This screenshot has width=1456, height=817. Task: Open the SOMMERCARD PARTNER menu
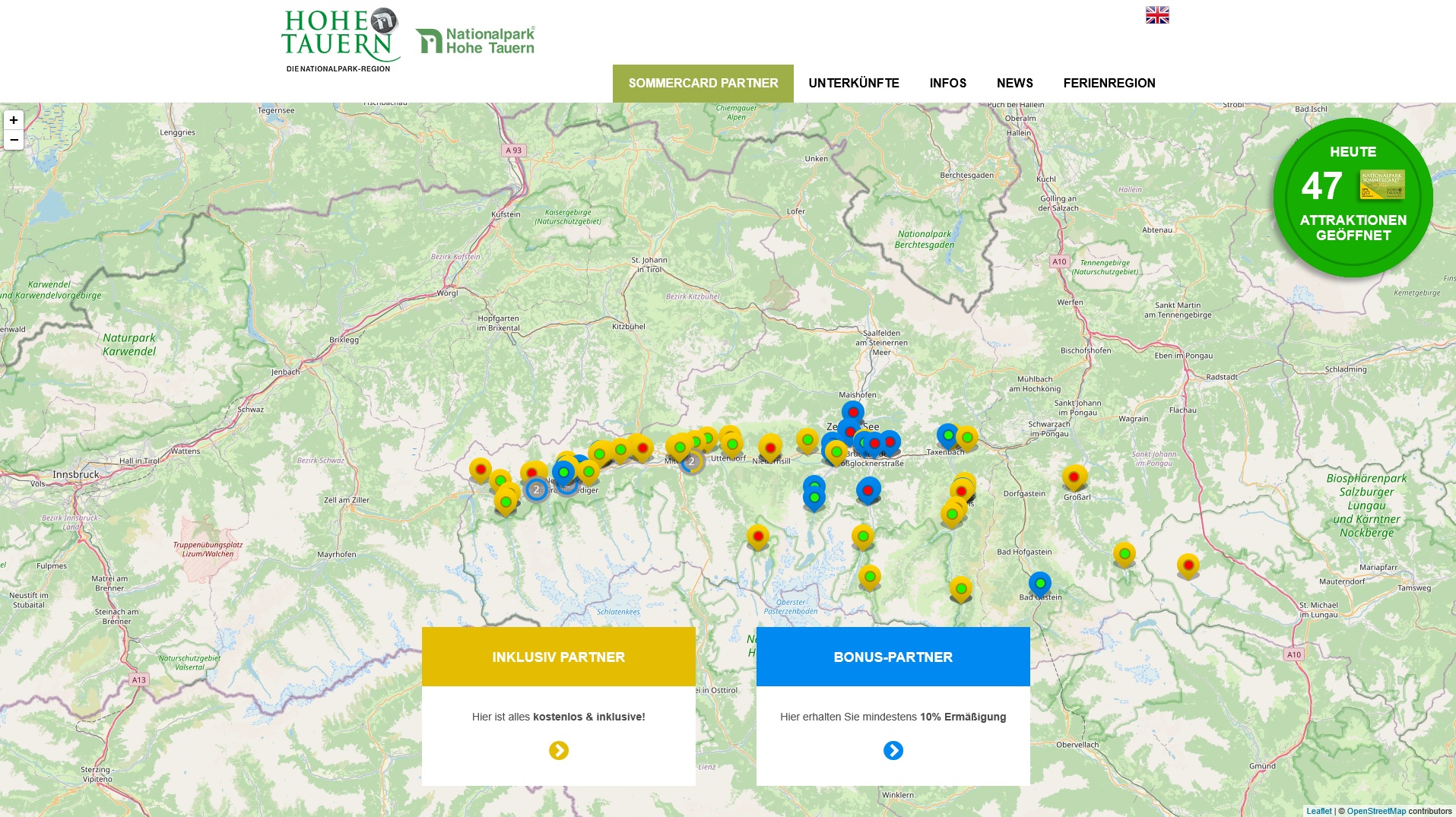click(x=703, y=84)
